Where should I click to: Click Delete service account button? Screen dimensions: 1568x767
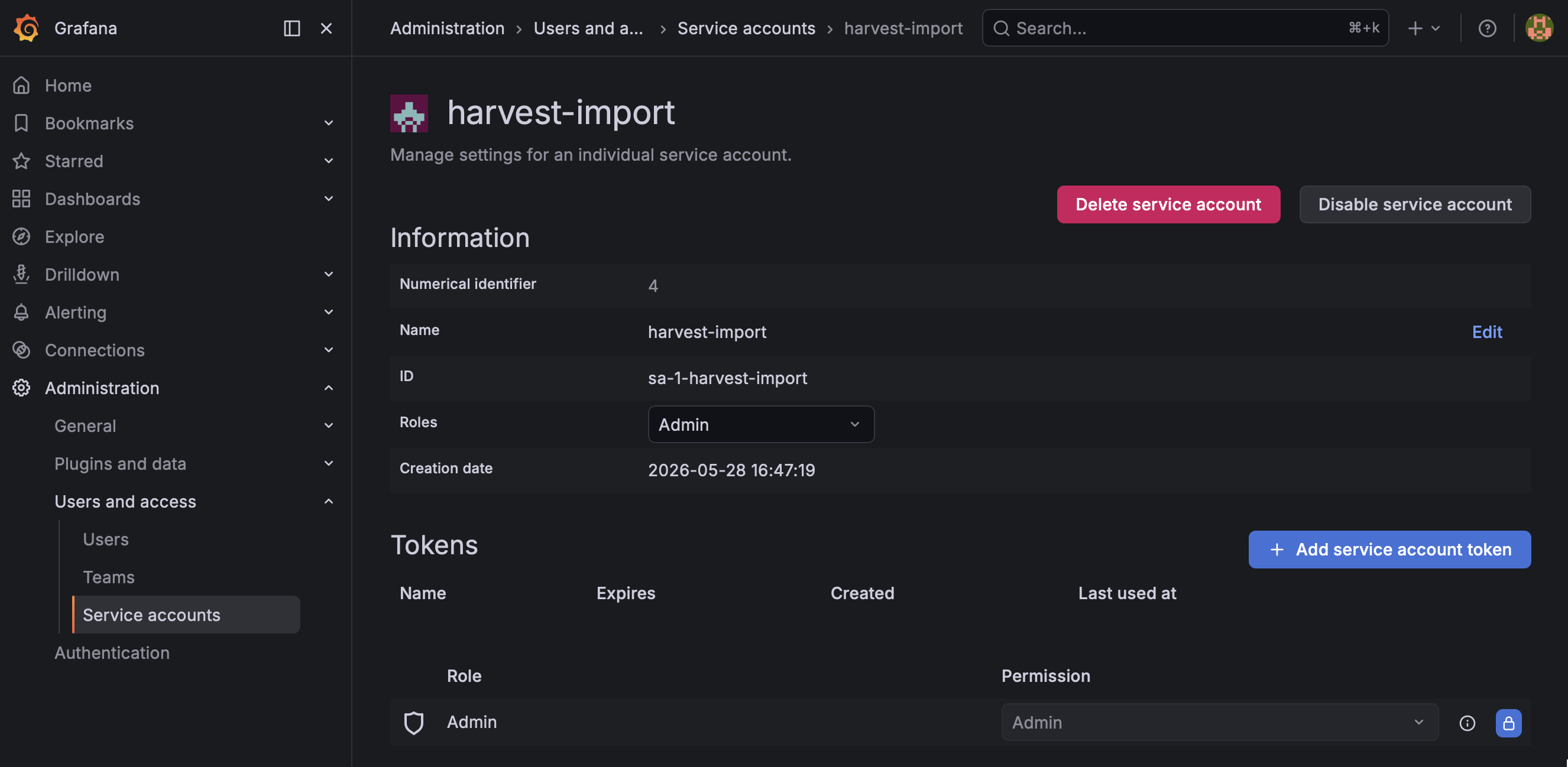tap(1168, 204)
